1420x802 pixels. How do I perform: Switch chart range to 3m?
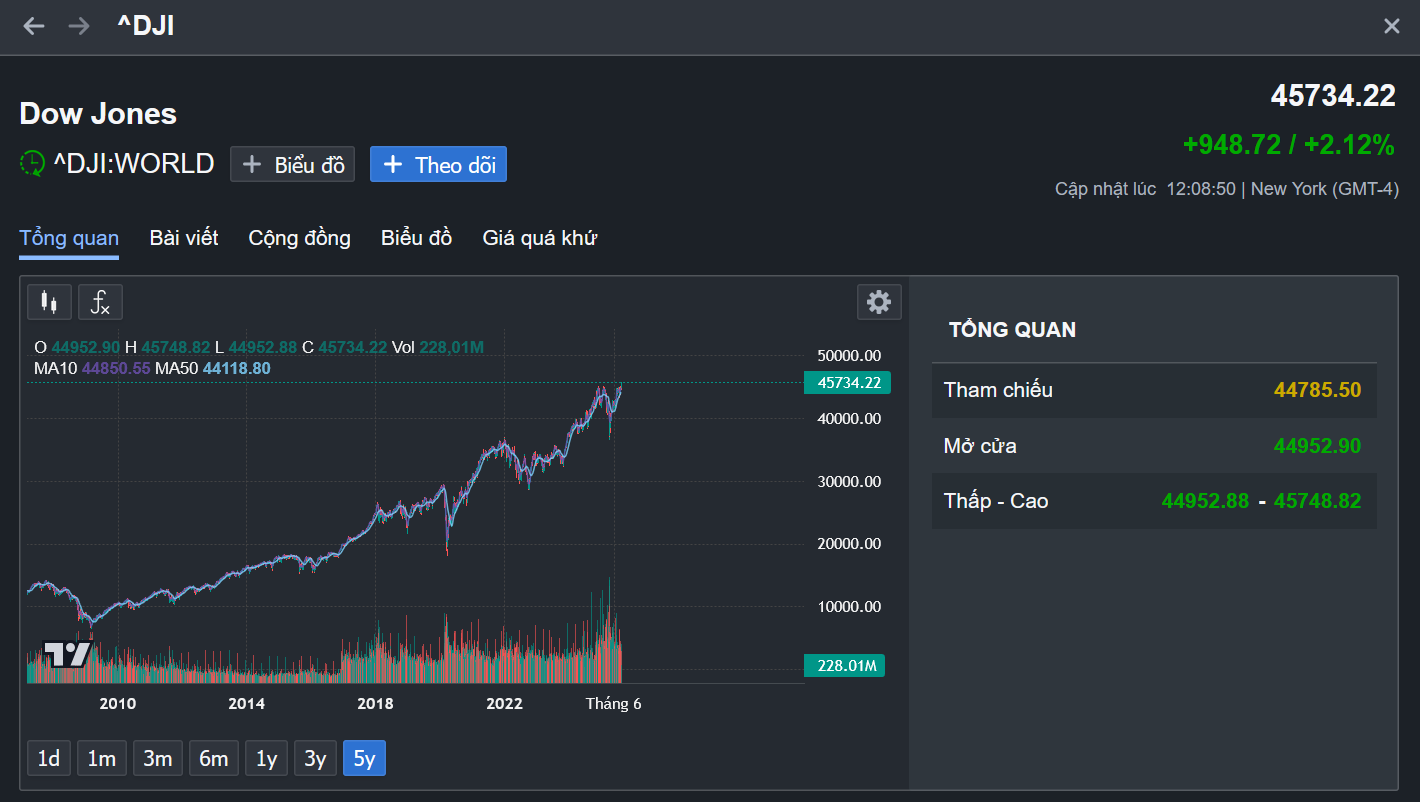(x=157, y=759)
